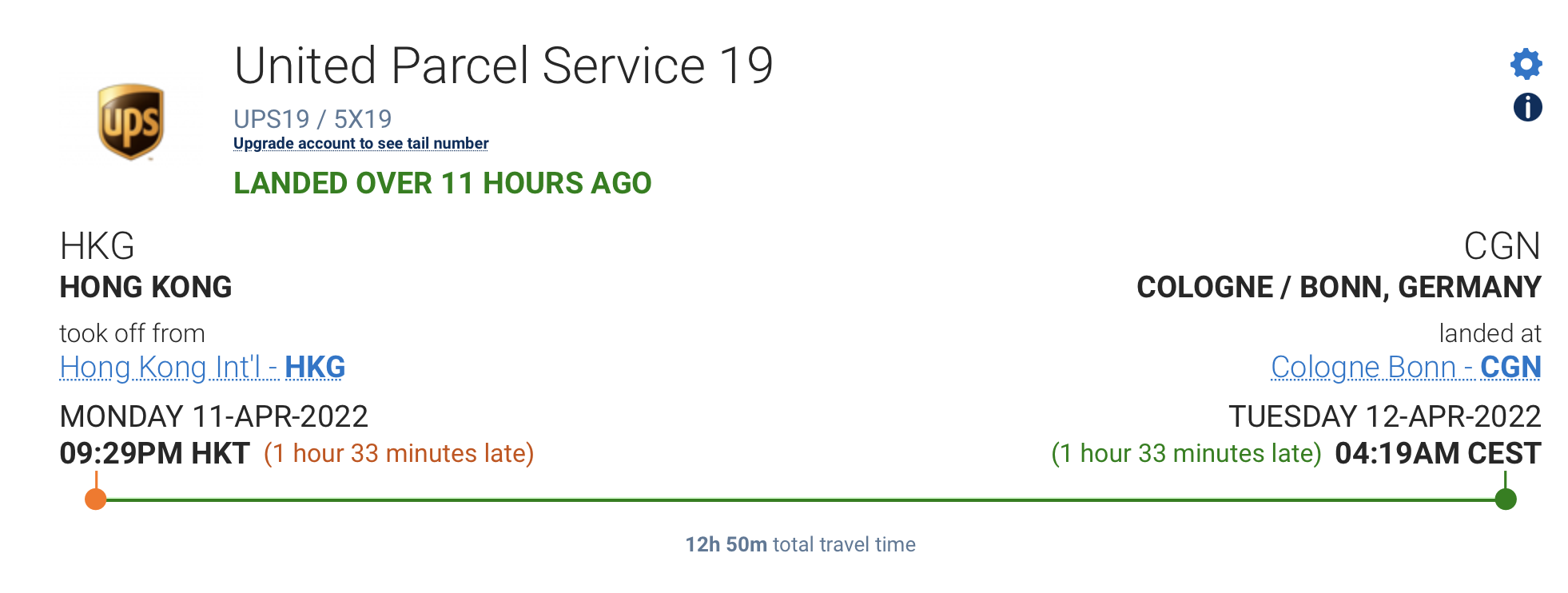Click the 12h 50m total travel time
This screenshot has height=593, width=1568.
(800, 544)
